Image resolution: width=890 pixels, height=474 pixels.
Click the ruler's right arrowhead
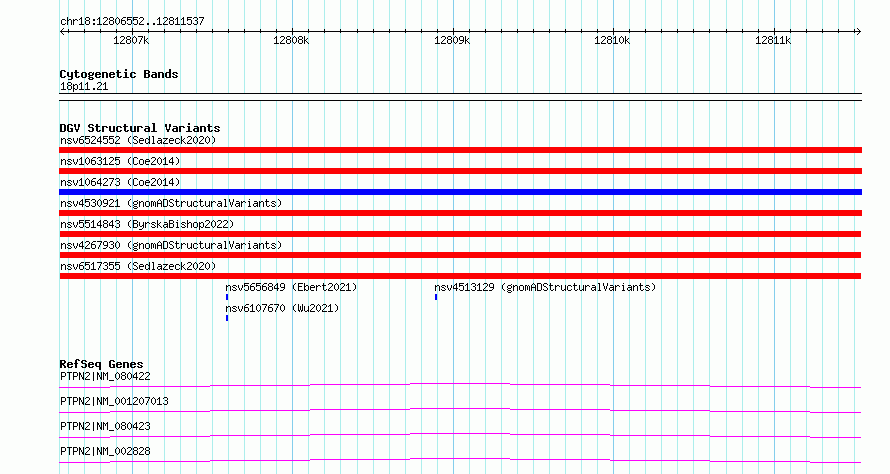[x=858, y=32]
